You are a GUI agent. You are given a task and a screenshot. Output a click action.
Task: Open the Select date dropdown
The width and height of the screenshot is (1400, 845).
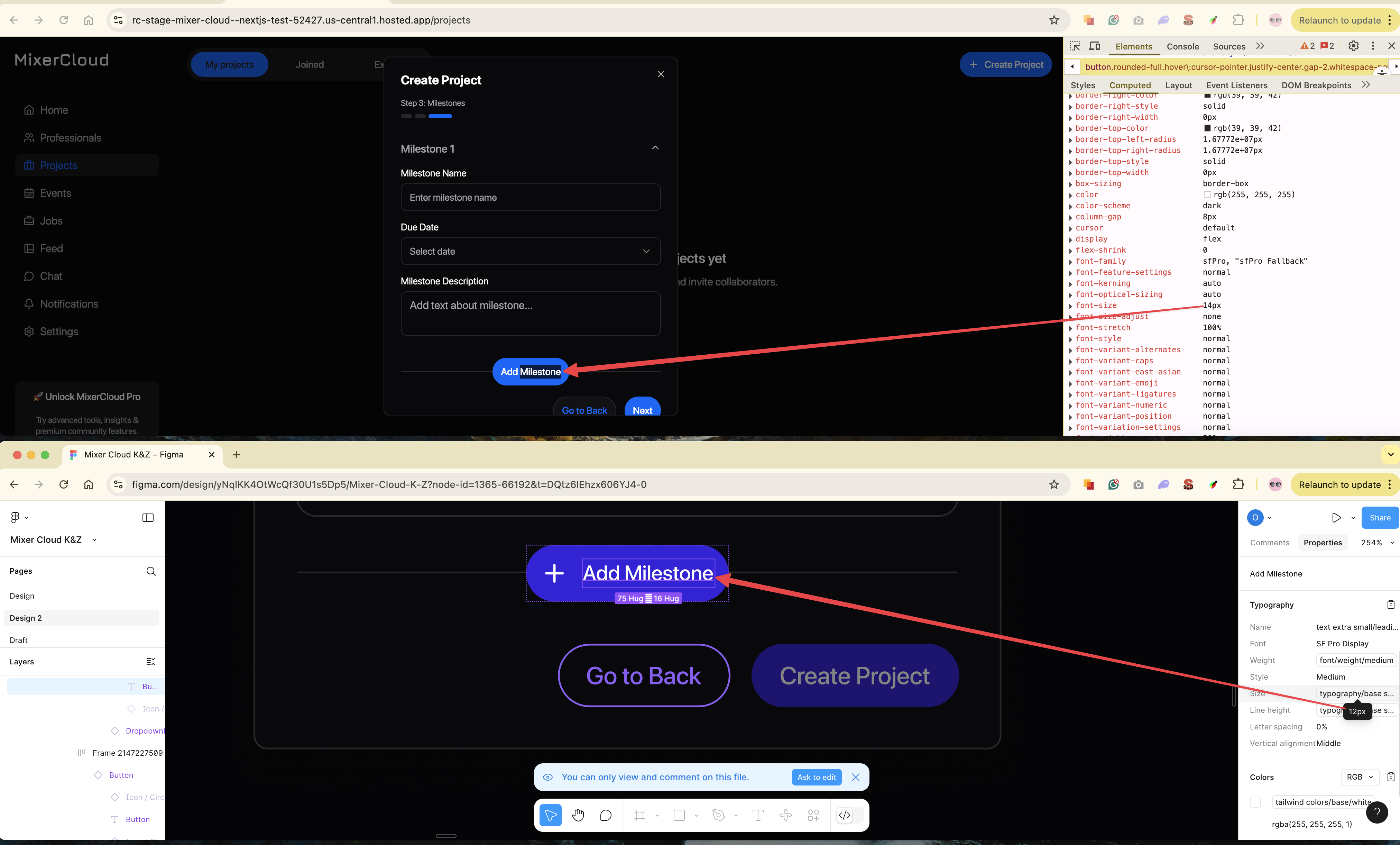point(530,251)
